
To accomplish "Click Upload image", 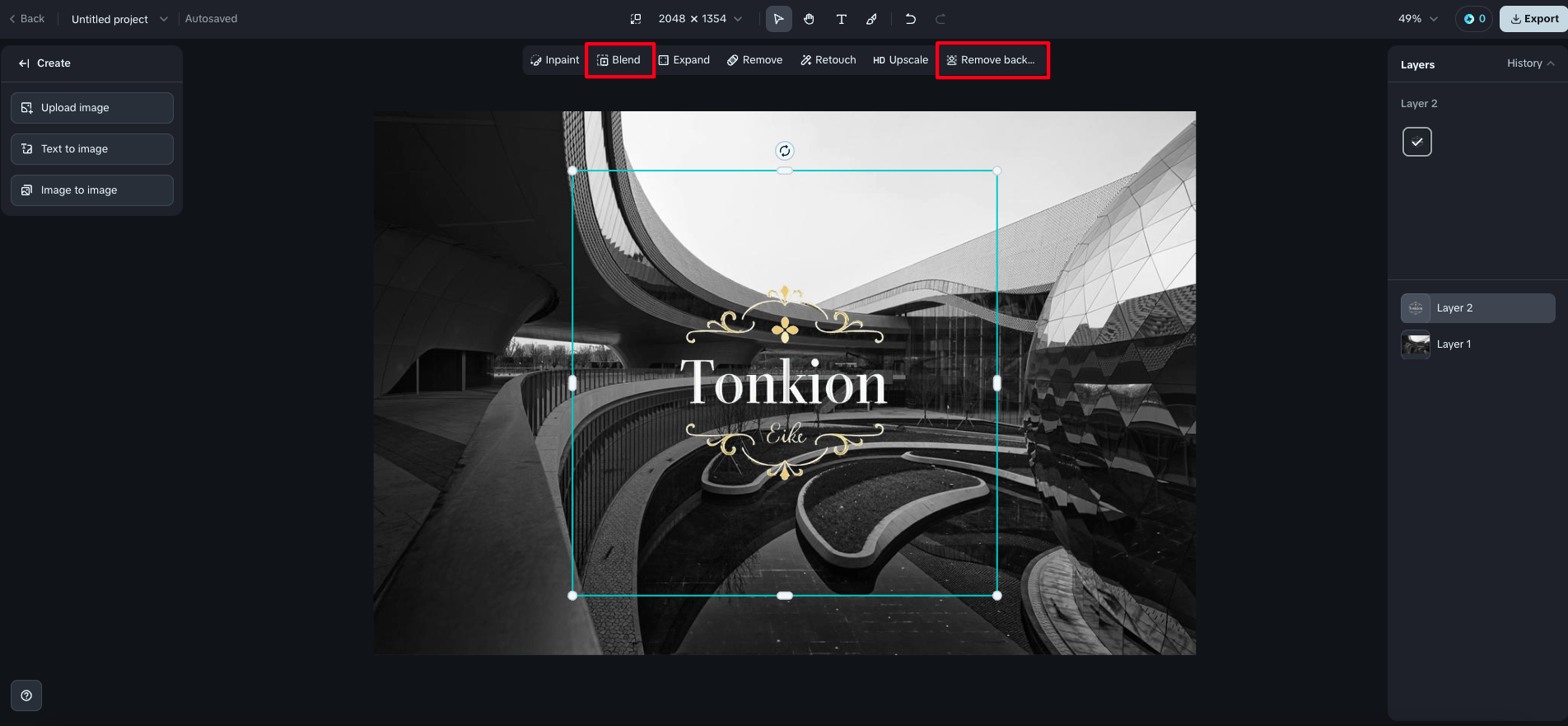I will 92,108.
